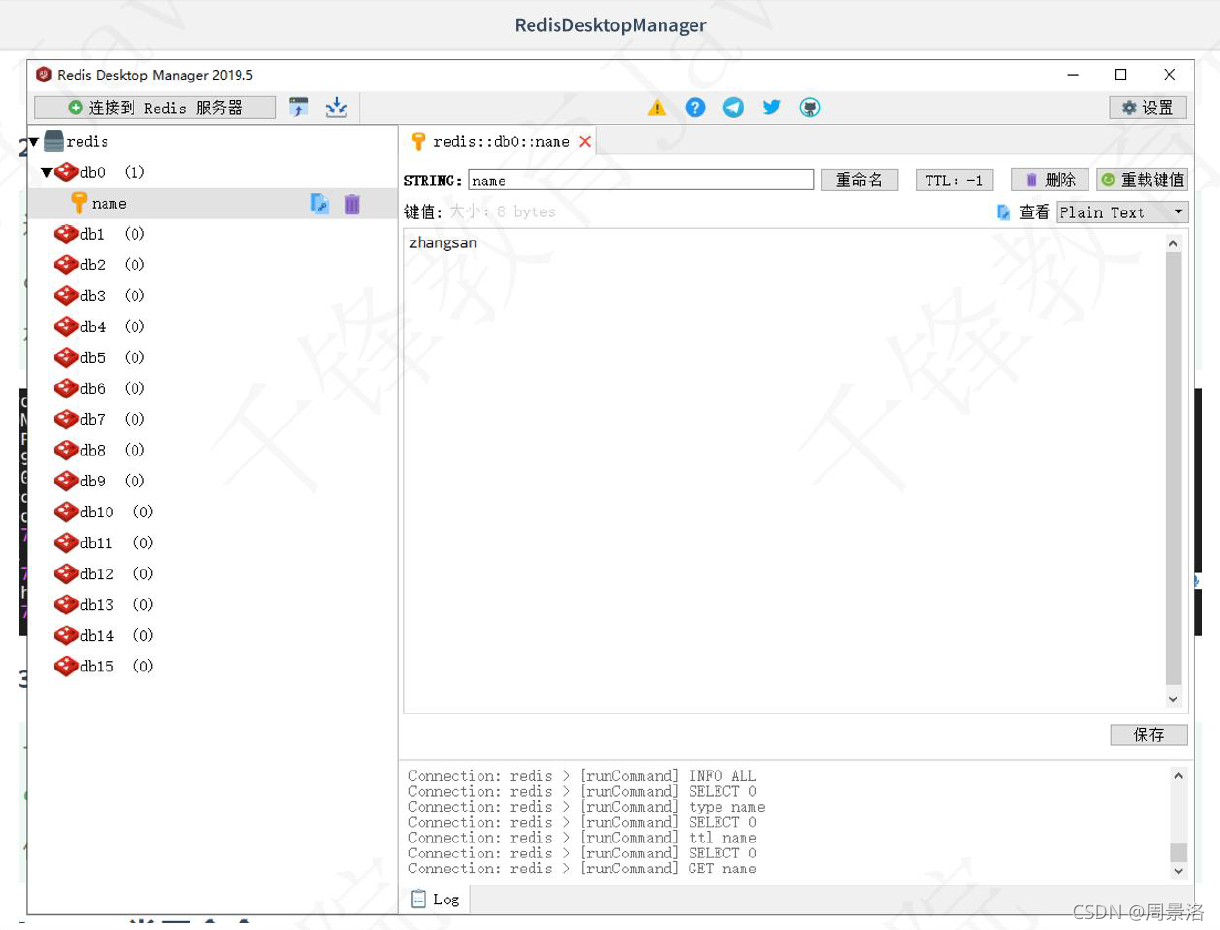Click value editor scrollbar up arrow

[1174, 243]
